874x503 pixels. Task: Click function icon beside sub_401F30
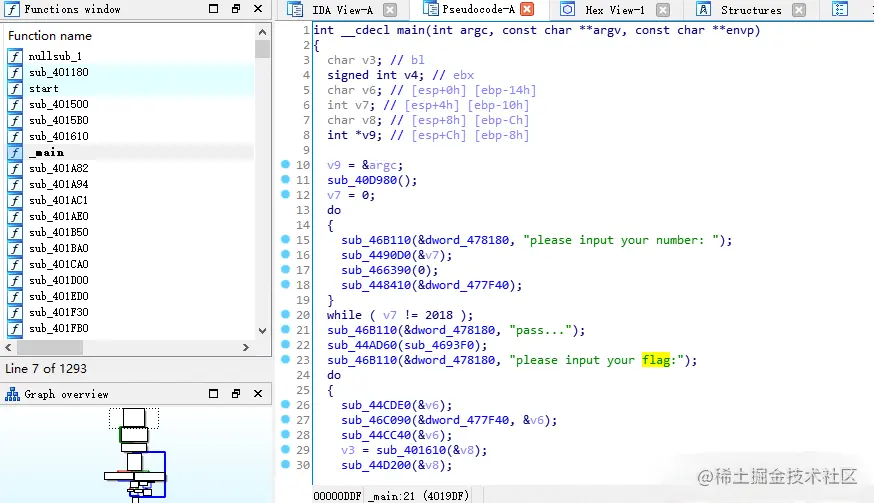(x=15, y=313)
